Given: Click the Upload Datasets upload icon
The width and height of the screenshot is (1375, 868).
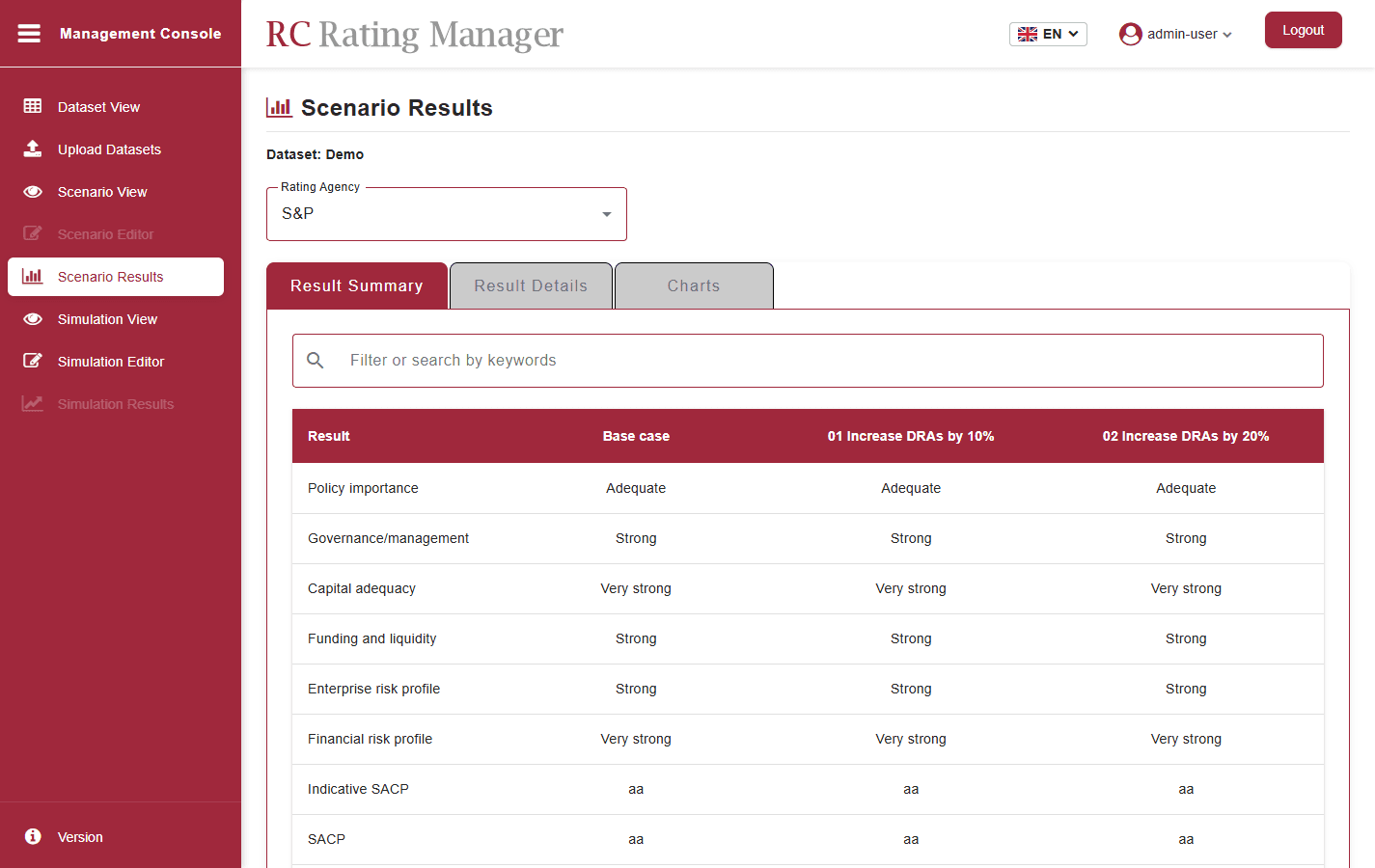Looking at the screenshot, I should click(33, 149).
